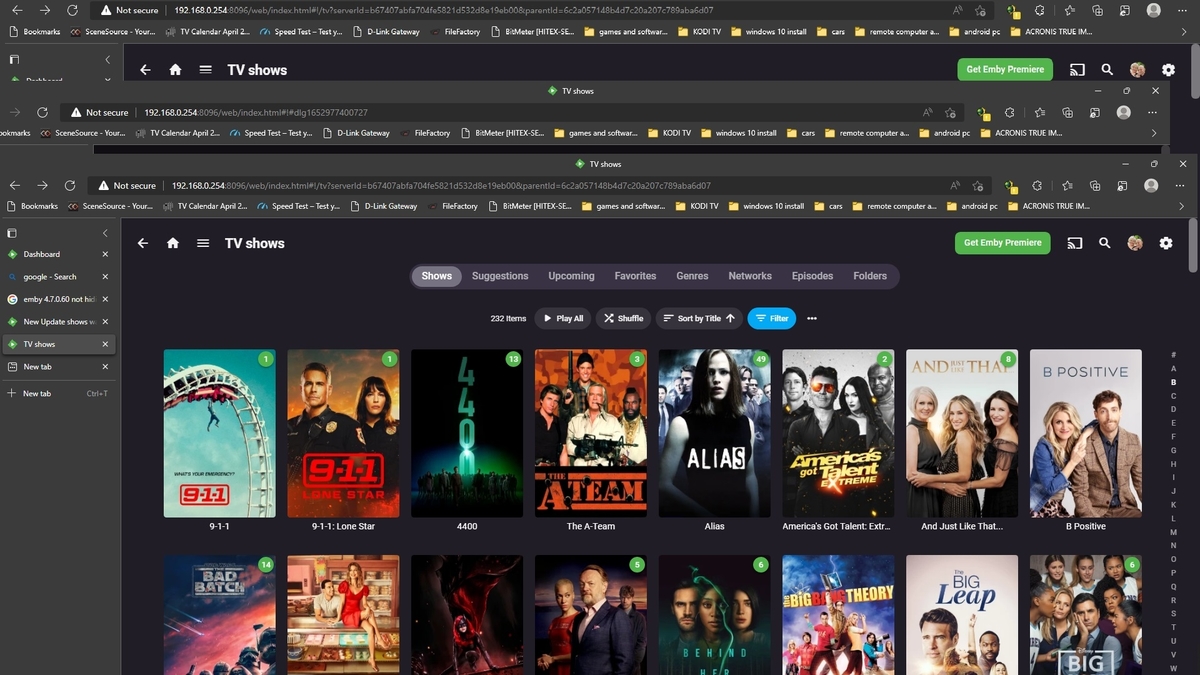Open the 4400 show poster
This screenshot has height=675, width=1200.
click(x=467, y=433)
